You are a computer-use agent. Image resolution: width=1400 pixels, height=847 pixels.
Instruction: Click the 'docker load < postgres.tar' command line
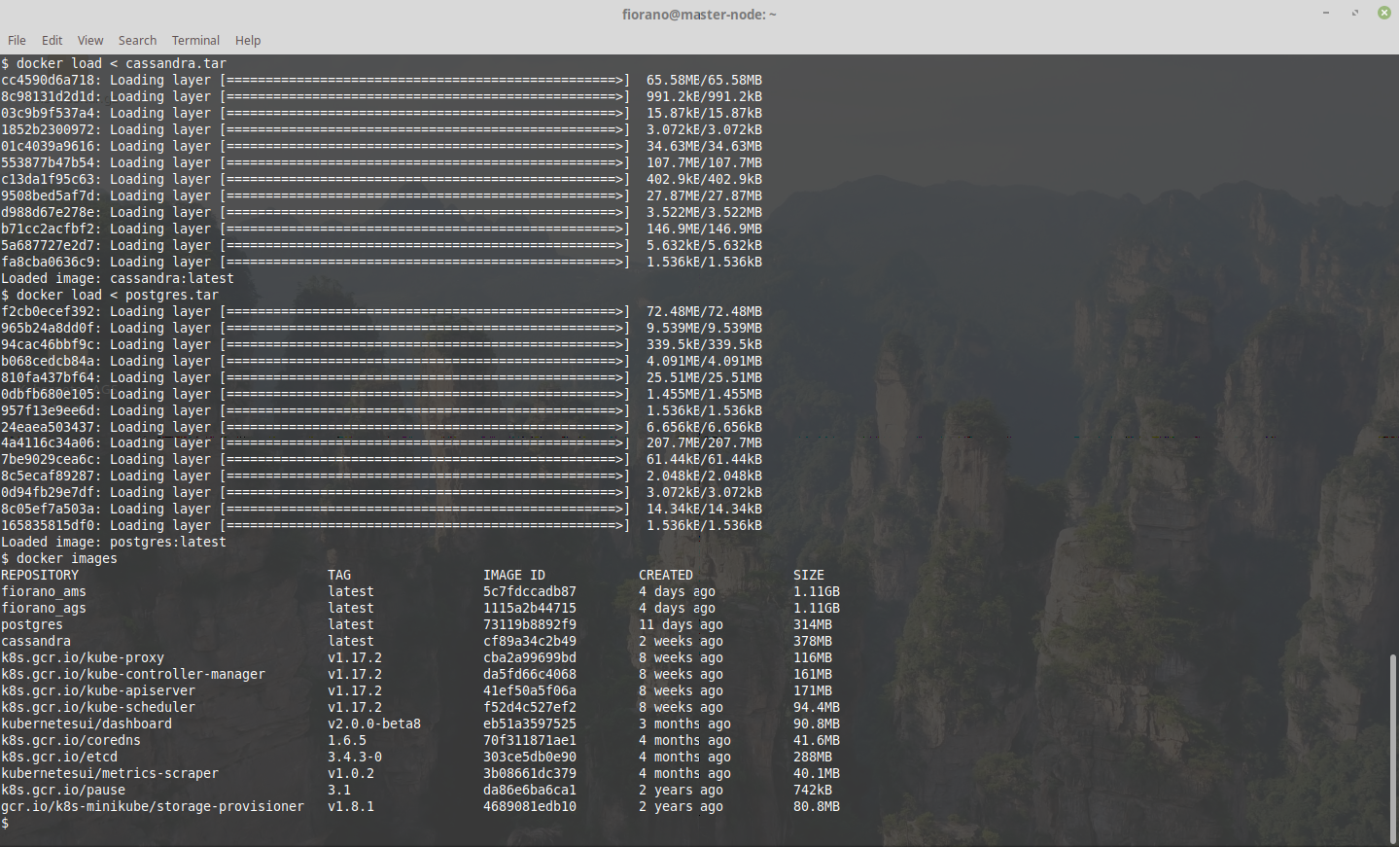[110, 295]
